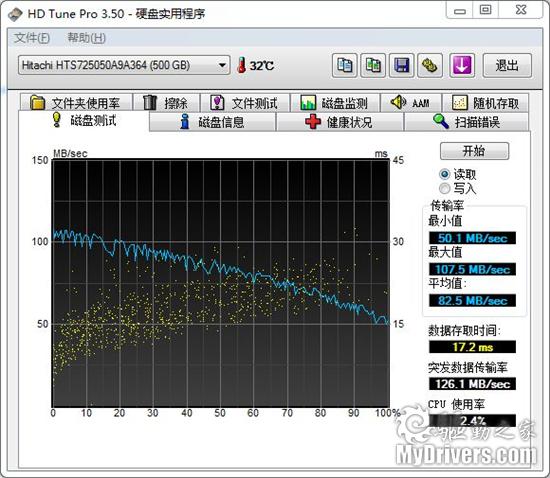Click the 32℃ temperature reading
550x478 pixels.
[262, 66]
